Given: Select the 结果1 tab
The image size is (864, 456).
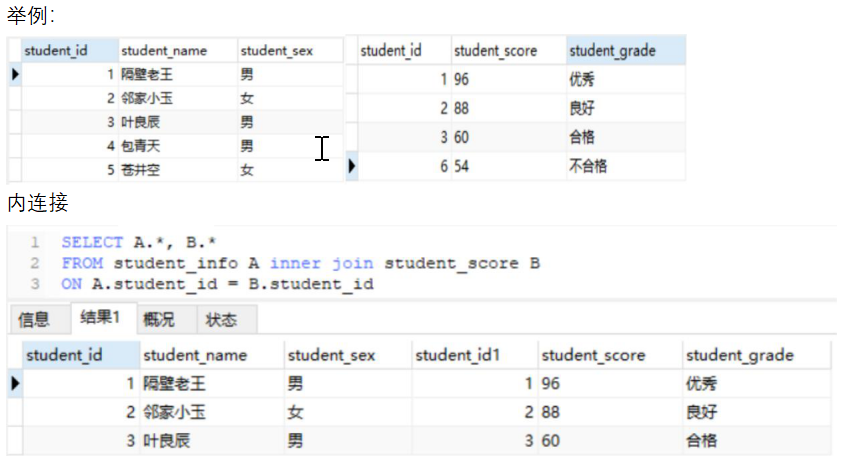Looking at the screenshot, I should click(x=100, y=317).
